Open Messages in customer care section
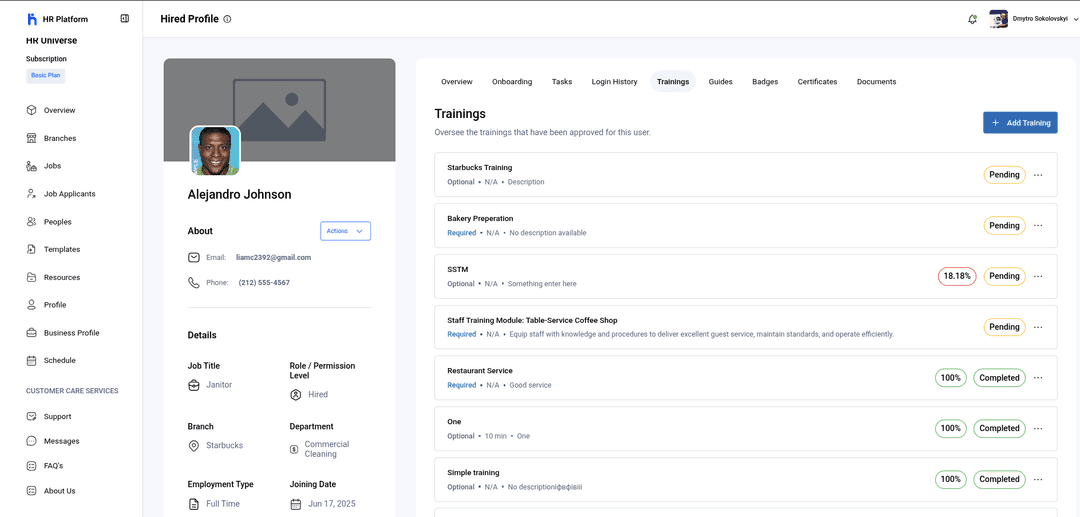 pyautogui.click(x=61, y=441)
